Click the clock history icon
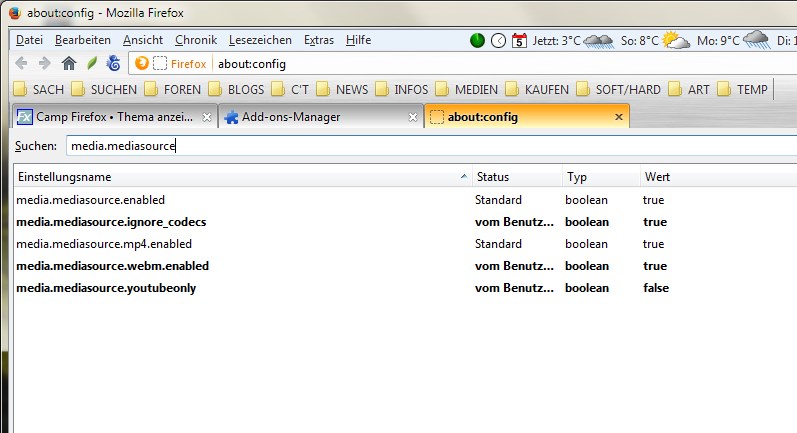Viewport: 797px width, 433px height. (499, 40)
